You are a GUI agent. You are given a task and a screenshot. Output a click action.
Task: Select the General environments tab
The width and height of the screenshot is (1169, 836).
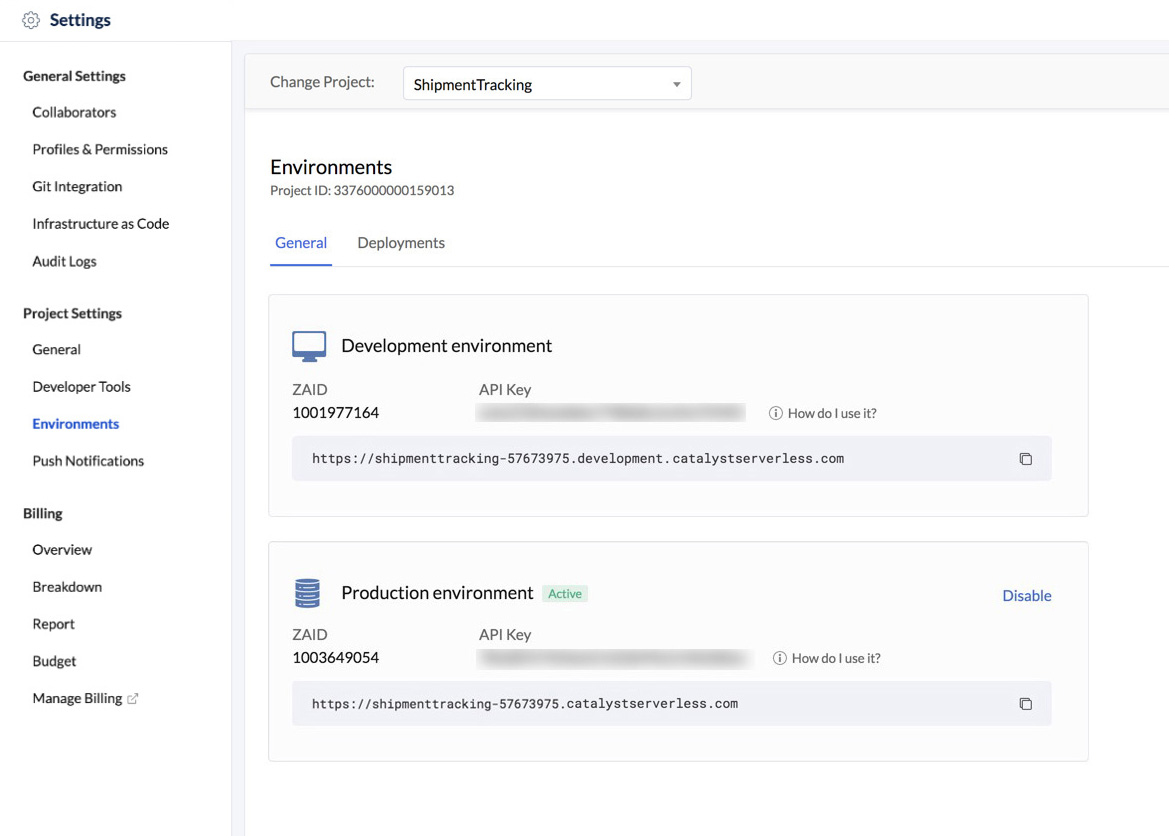(x=301, y=243)
